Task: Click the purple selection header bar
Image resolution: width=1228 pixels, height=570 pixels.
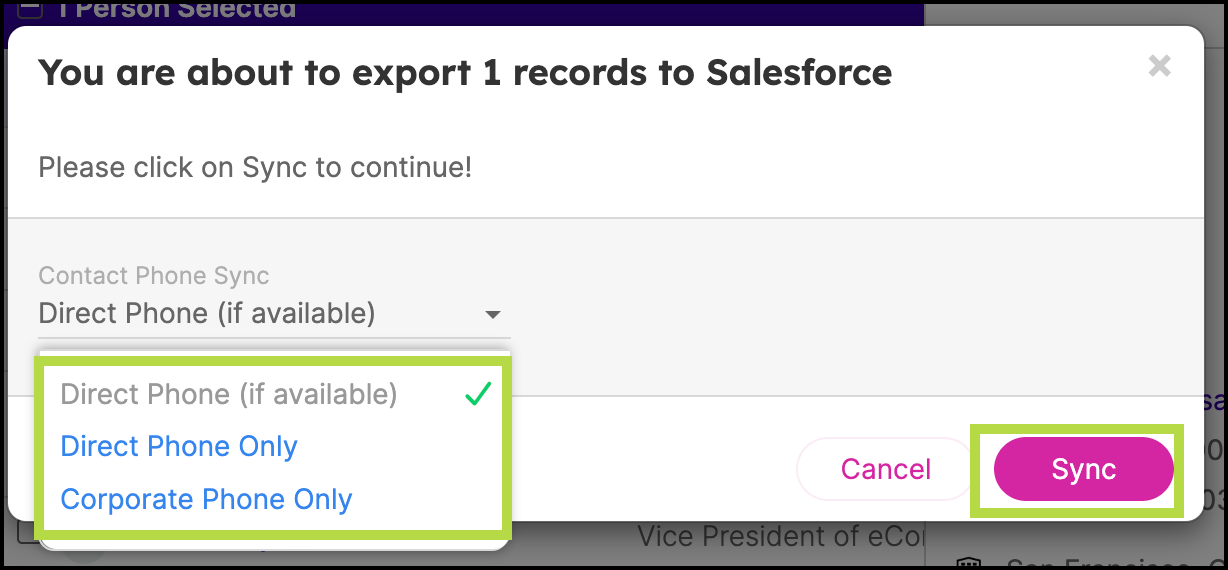Action: (x=466, y=12)
